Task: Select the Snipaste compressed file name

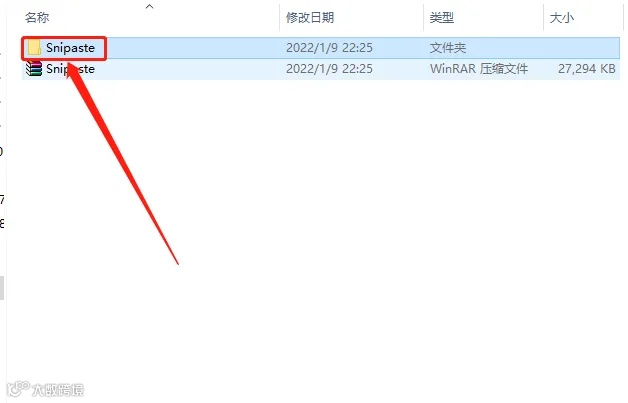Action: coord(70,69)
